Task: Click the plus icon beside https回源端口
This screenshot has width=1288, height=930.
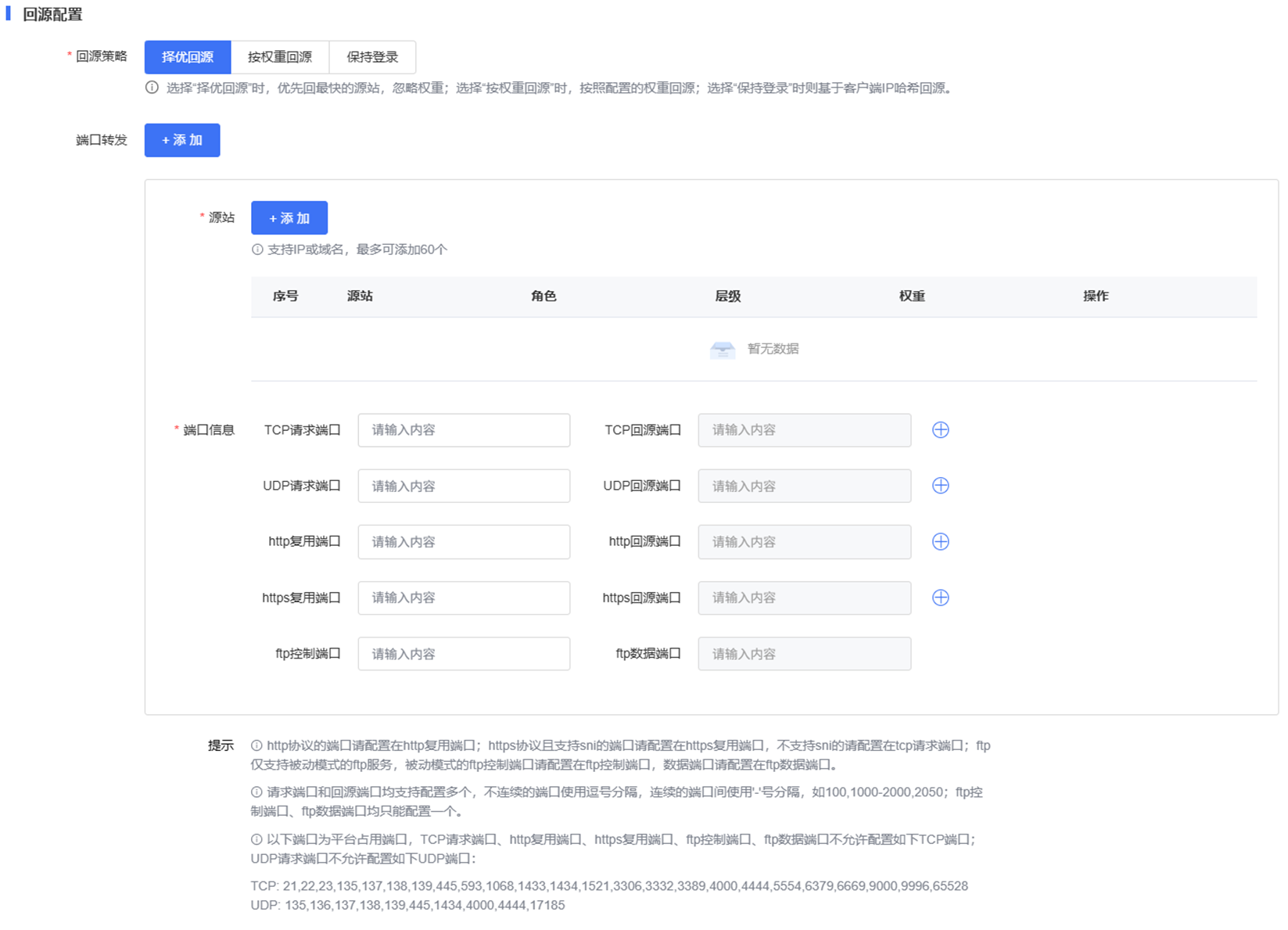Action: 940,598
